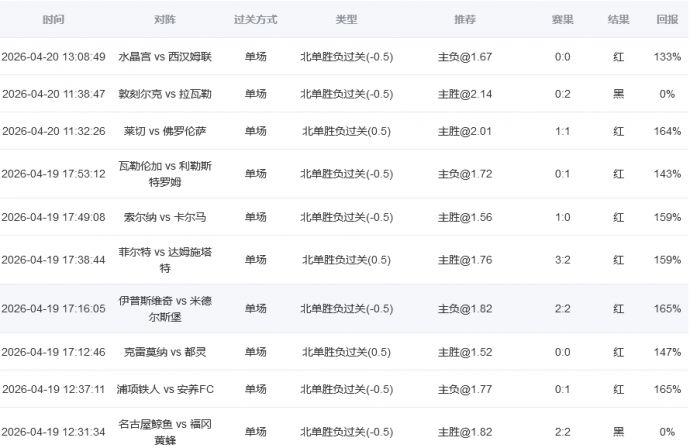This screenshot has height=448, width=690.
Task: Click the 索尔纳 vs 卡尔马 match
Action: [165, 217]
